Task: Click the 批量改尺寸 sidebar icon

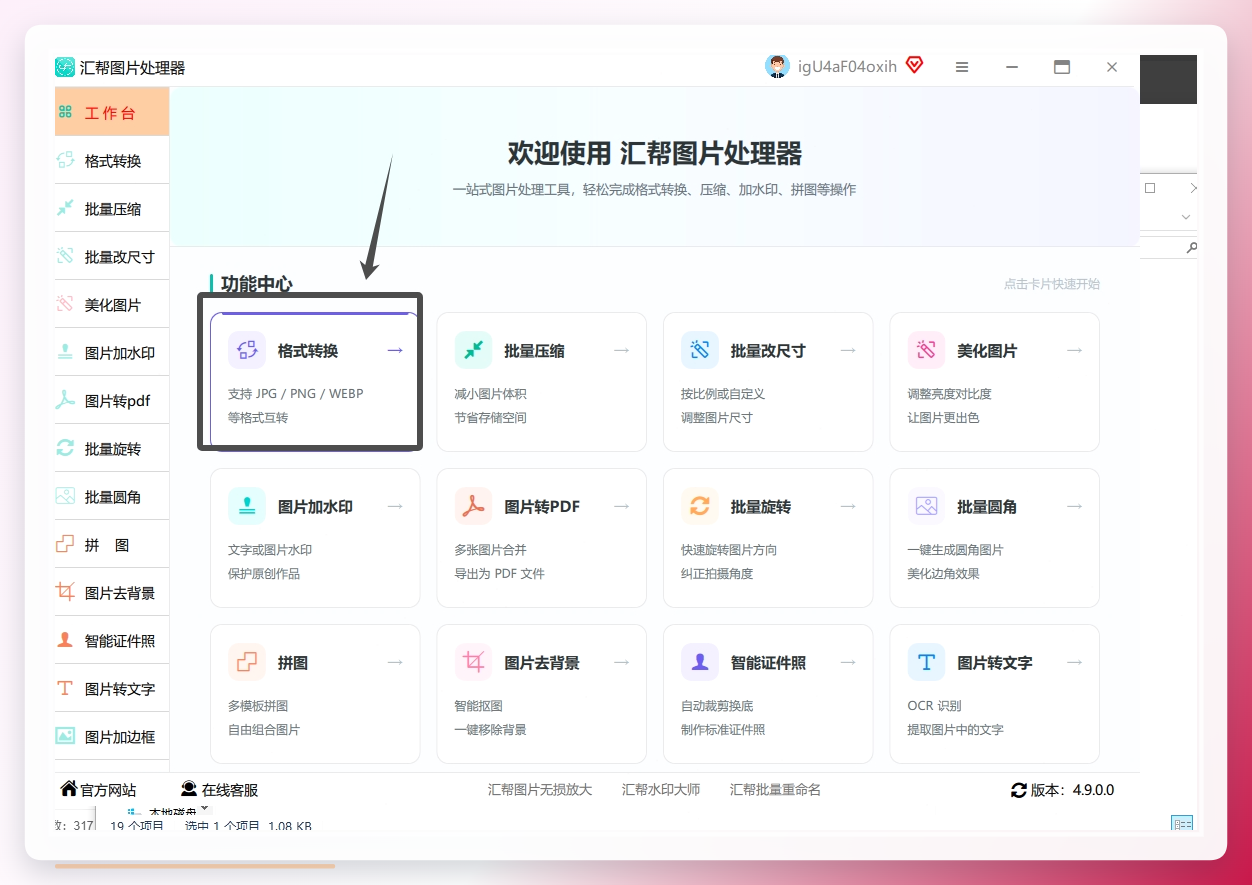Action: [66, 256]
